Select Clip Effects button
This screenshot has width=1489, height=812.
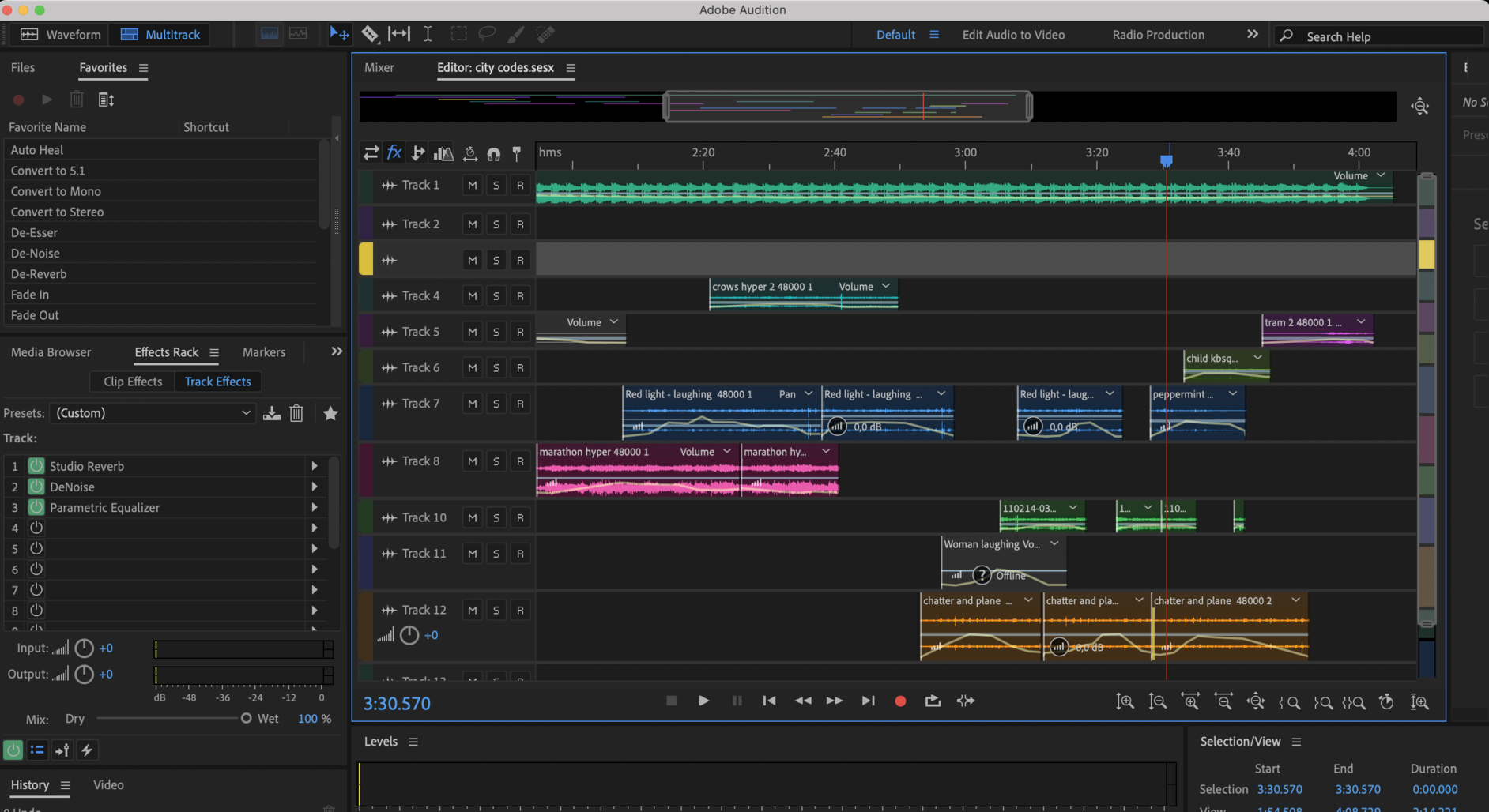click(133, 382)
